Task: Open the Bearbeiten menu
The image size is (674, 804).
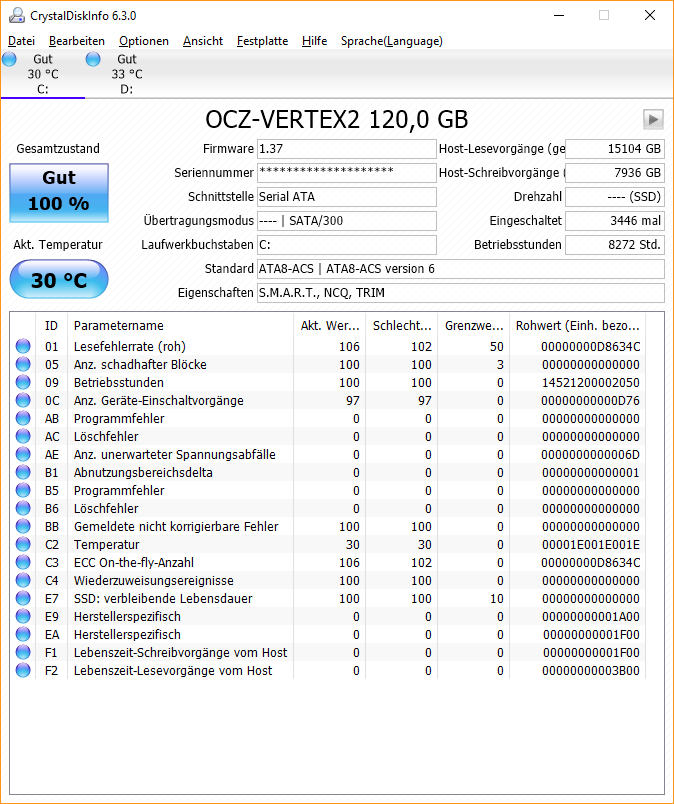Action: point(77,41)
